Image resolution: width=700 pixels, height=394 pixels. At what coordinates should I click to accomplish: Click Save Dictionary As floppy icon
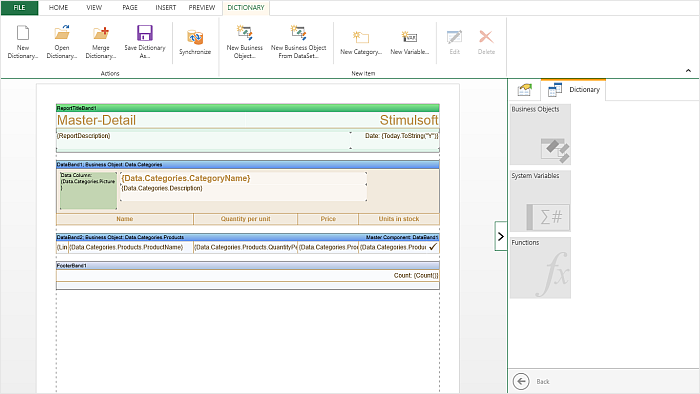[x=145, y=33]
